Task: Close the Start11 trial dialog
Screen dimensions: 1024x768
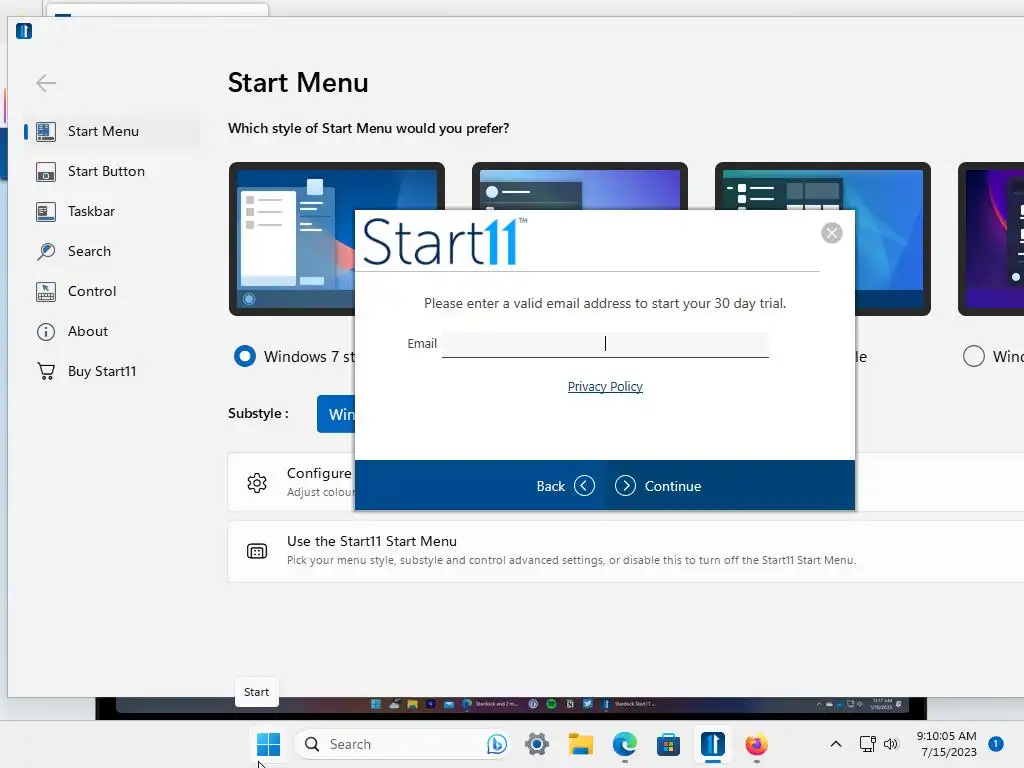Action: 831,233
